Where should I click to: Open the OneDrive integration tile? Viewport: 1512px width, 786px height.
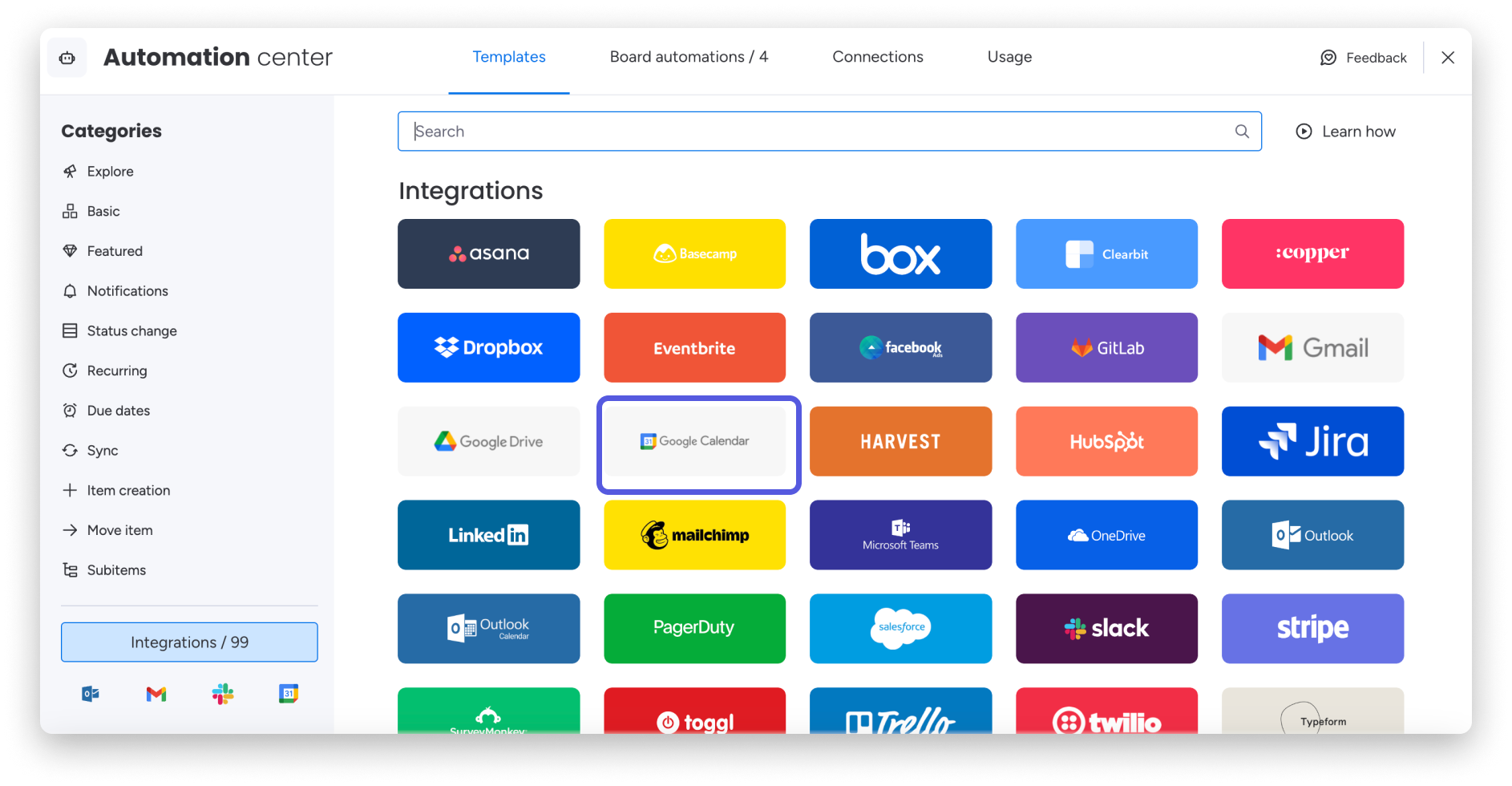click(1106, 535)
